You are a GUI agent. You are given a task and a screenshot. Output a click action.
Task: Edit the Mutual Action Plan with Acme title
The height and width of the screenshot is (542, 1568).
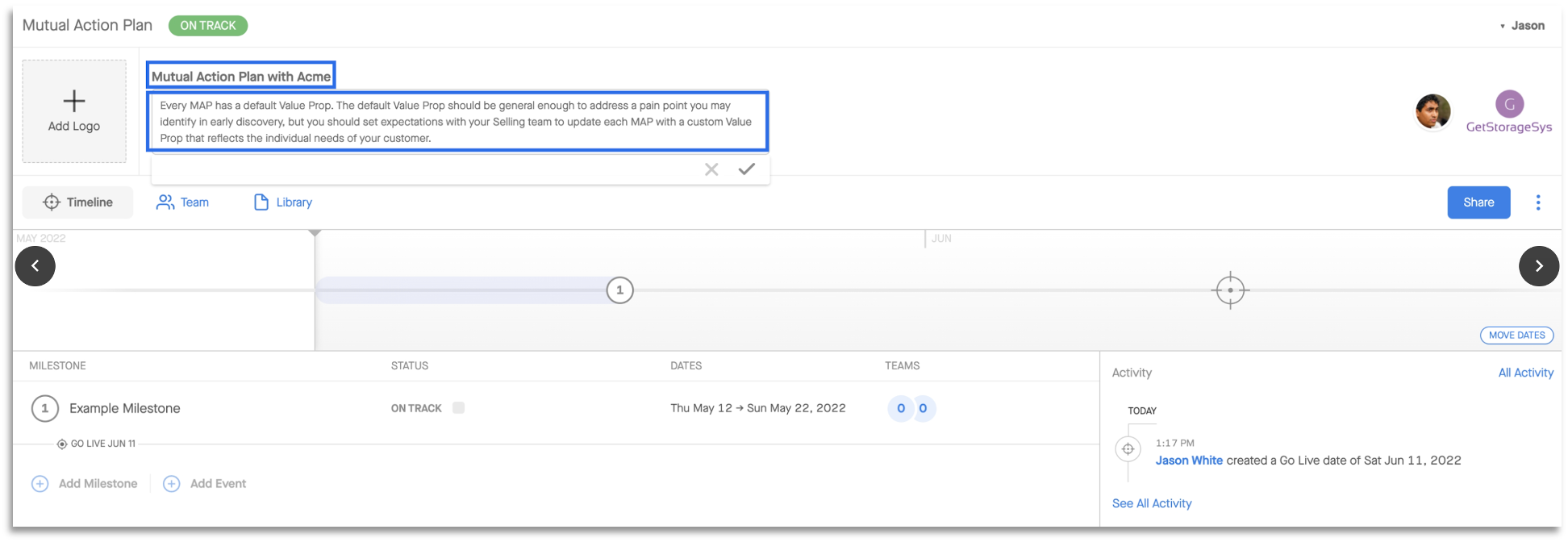click(241, 77)
